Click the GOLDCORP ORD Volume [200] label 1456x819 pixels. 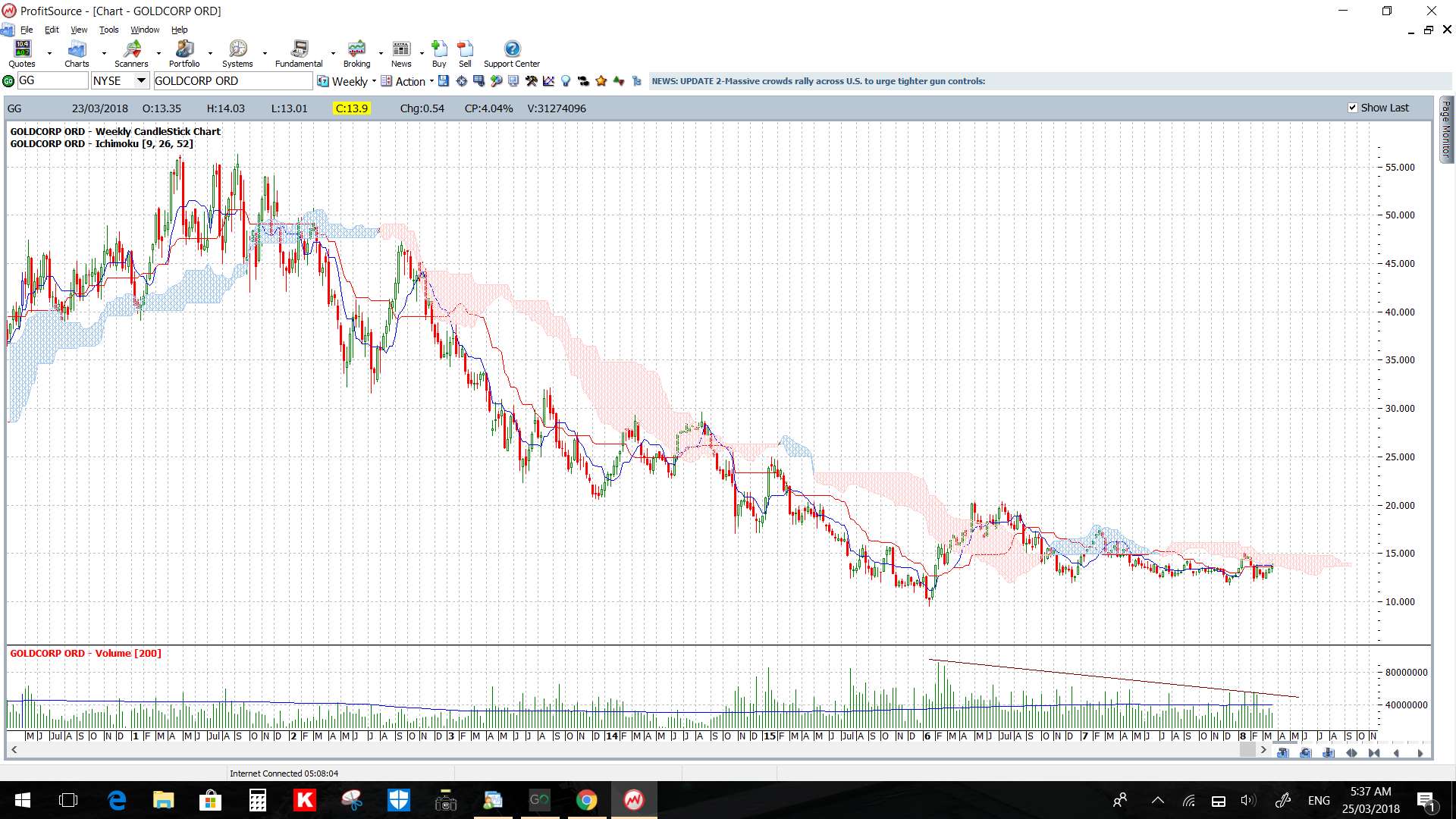click(x=86, y=653)
